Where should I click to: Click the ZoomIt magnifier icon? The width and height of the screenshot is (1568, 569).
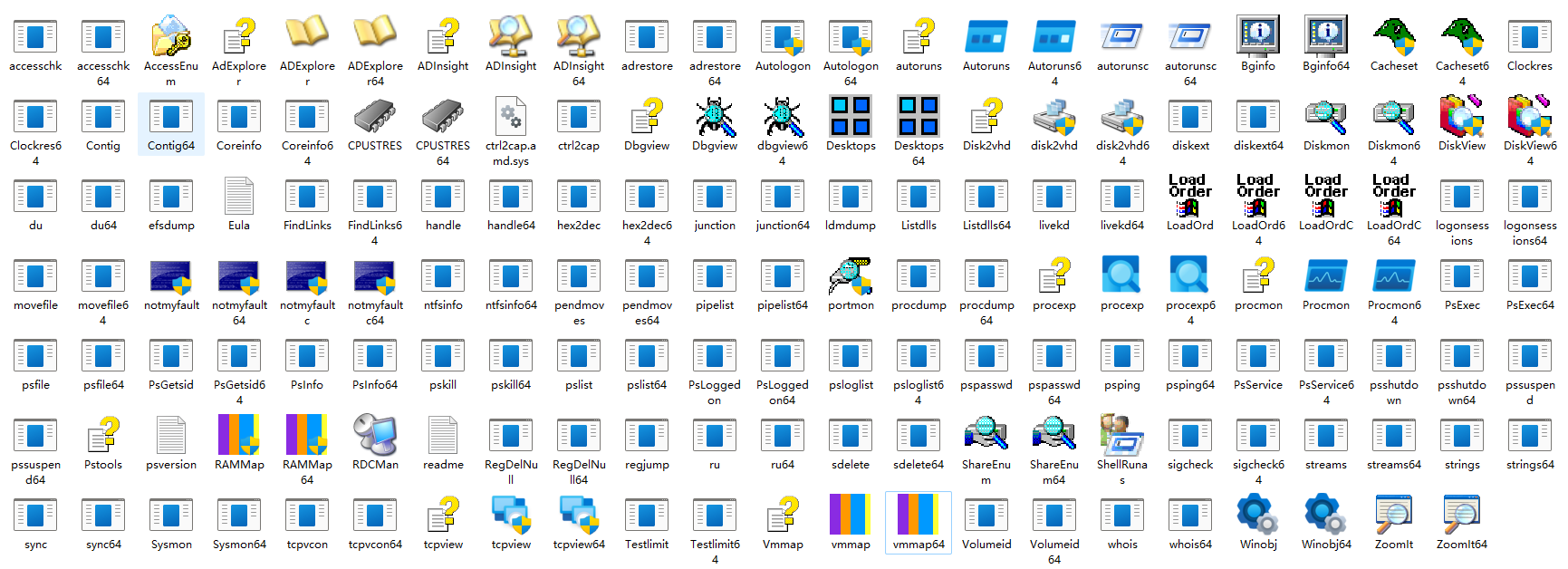1393,516
